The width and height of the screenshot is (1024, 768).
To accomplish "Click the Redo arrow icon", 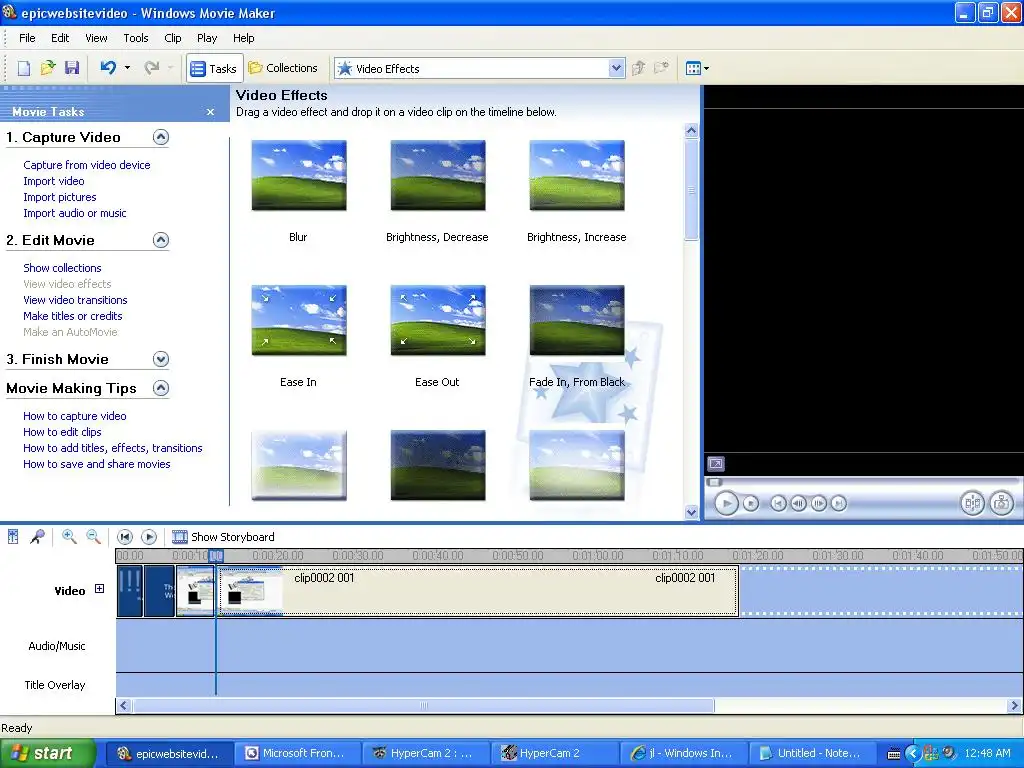I will pos(152,67).
